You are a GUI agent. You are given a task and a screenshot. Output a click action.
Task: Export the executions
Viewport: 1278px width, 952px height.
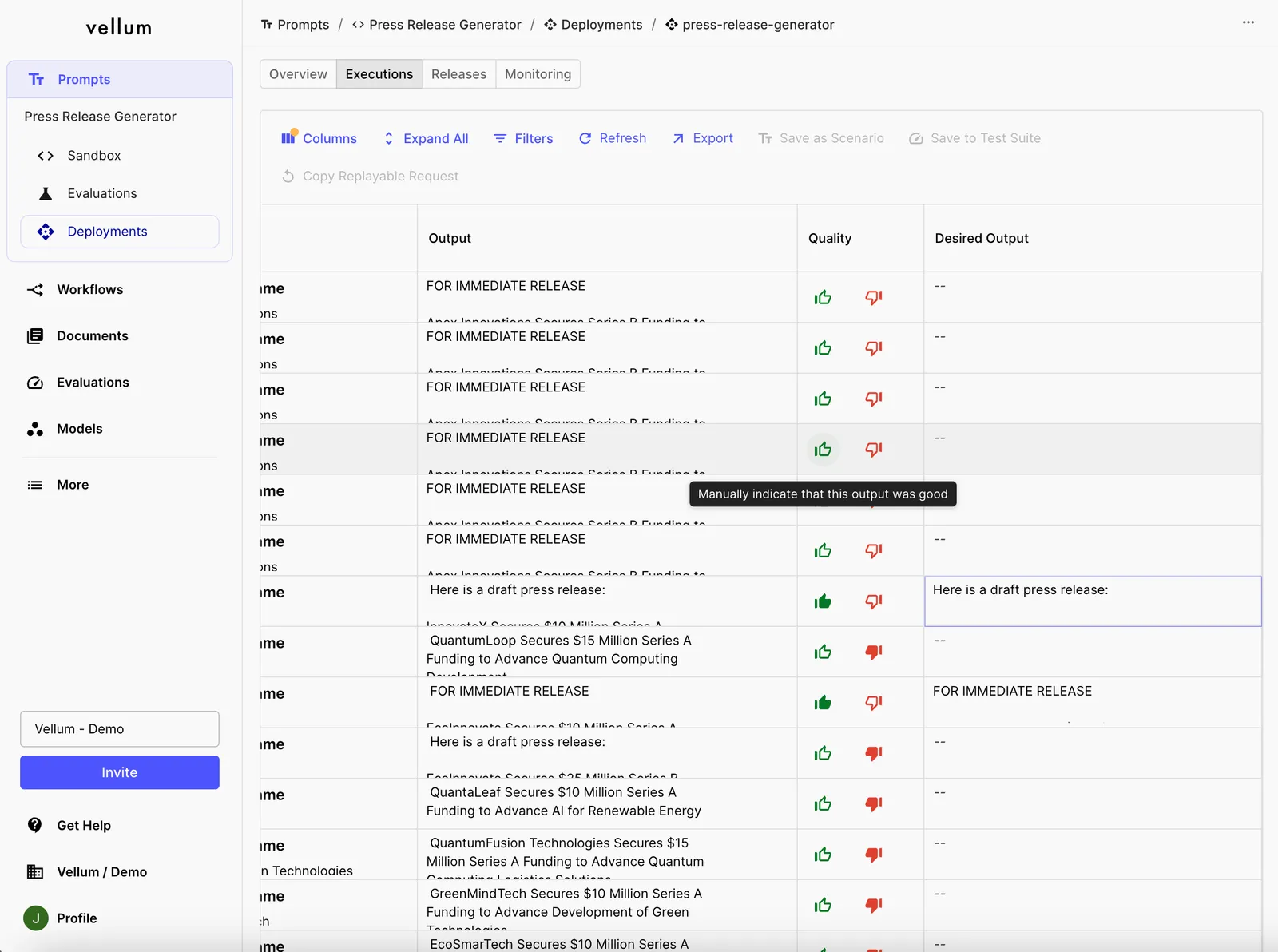[702, 138]
